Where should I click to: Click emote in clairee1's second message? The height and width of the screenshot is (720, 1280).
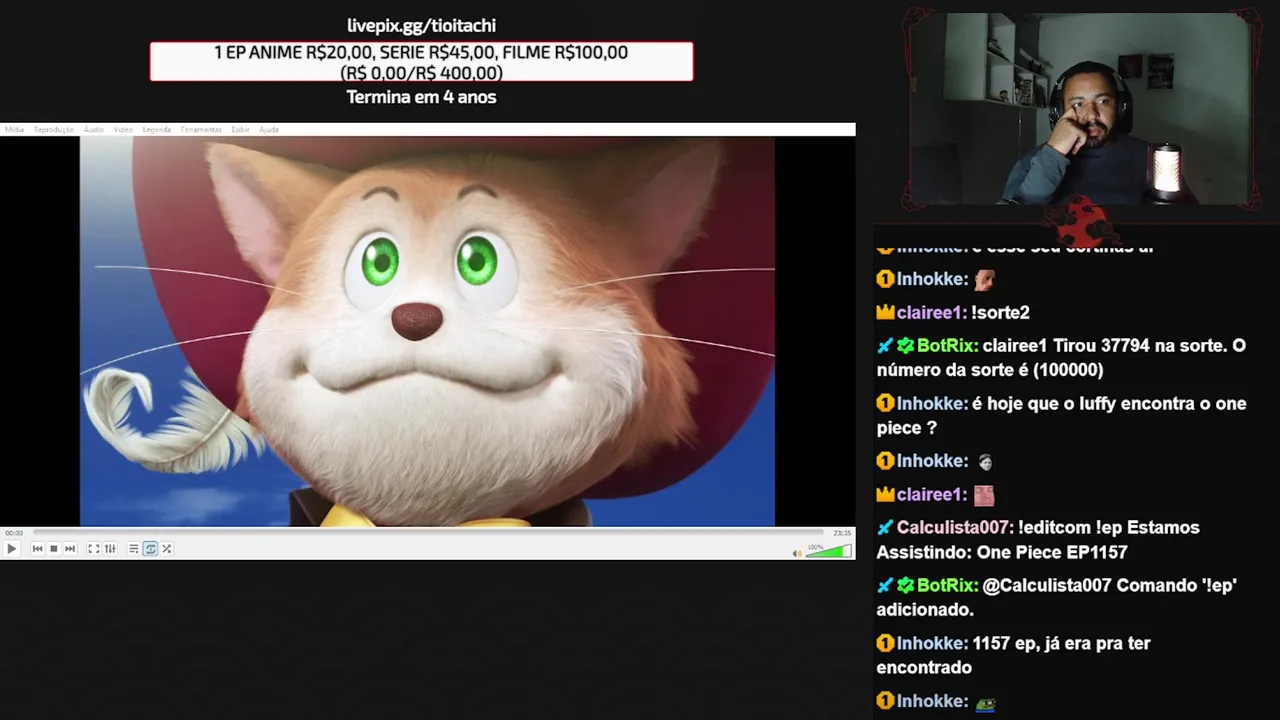(x=984, y=495)
